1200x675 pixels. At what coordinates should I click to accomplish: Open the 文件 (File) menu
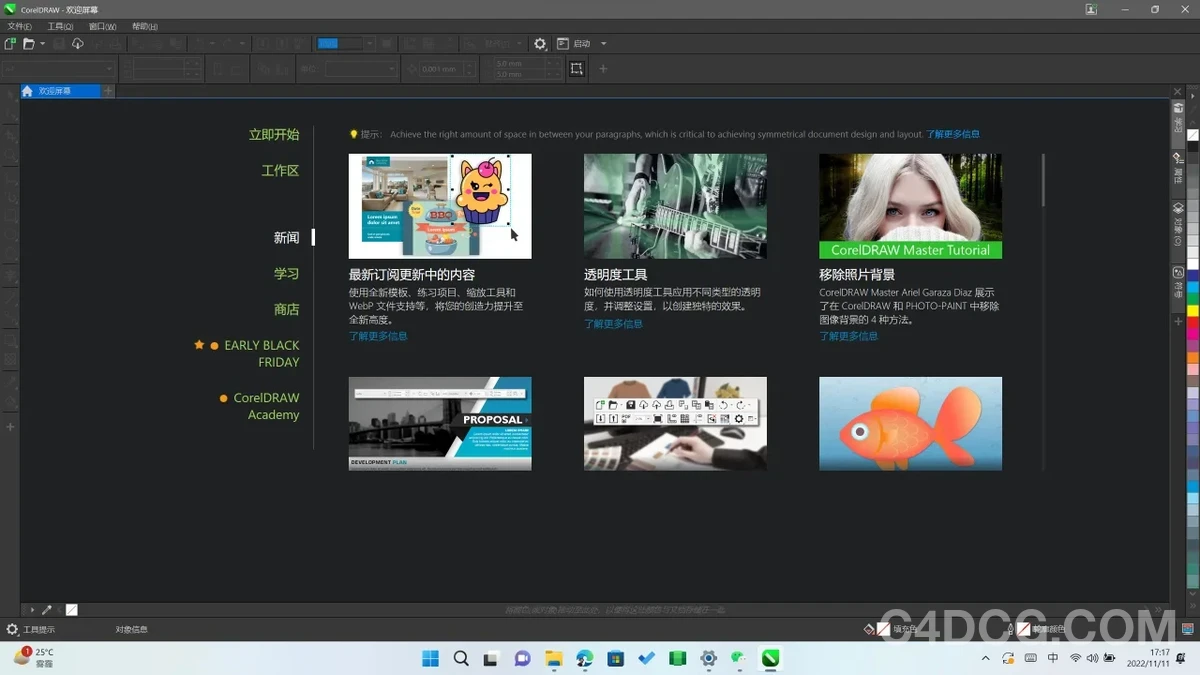click(17, 26)
